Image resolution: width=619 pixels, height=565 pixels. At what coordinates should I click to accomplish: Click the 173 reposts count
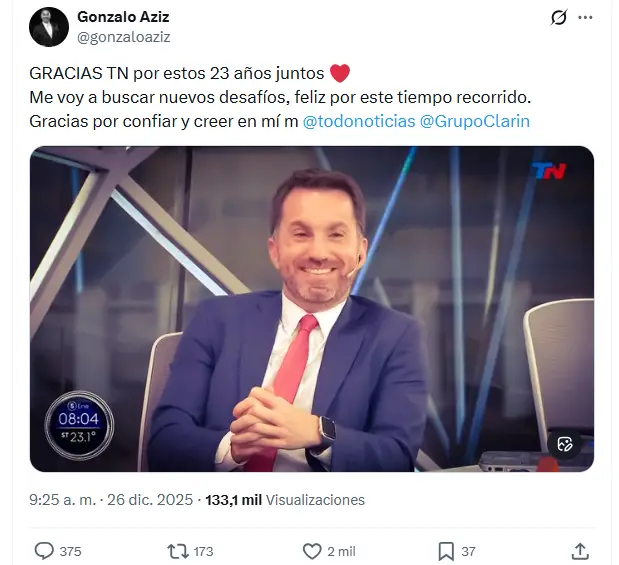(x=203, y=552)
